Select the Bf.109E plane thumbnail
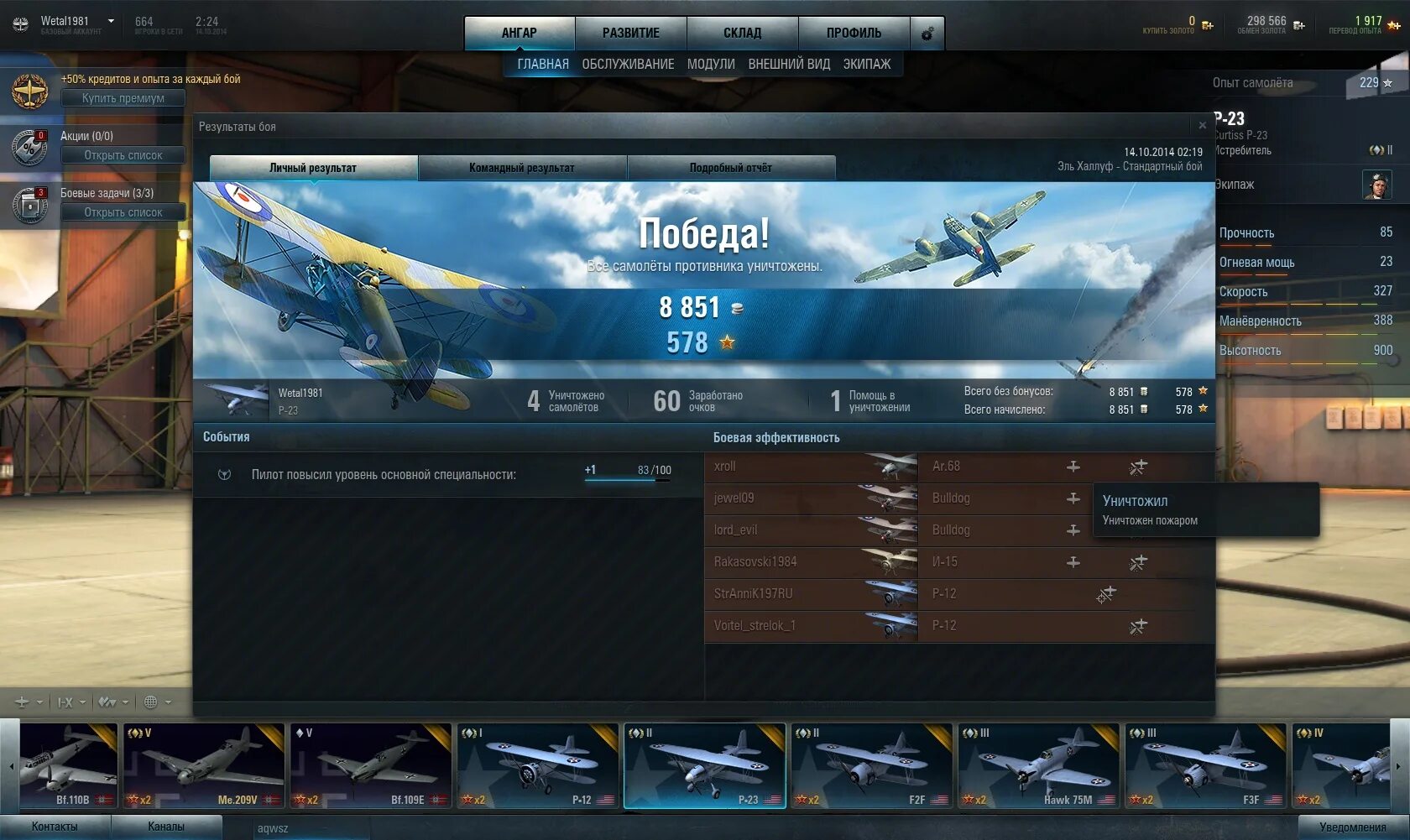 (x=371, y=766)
